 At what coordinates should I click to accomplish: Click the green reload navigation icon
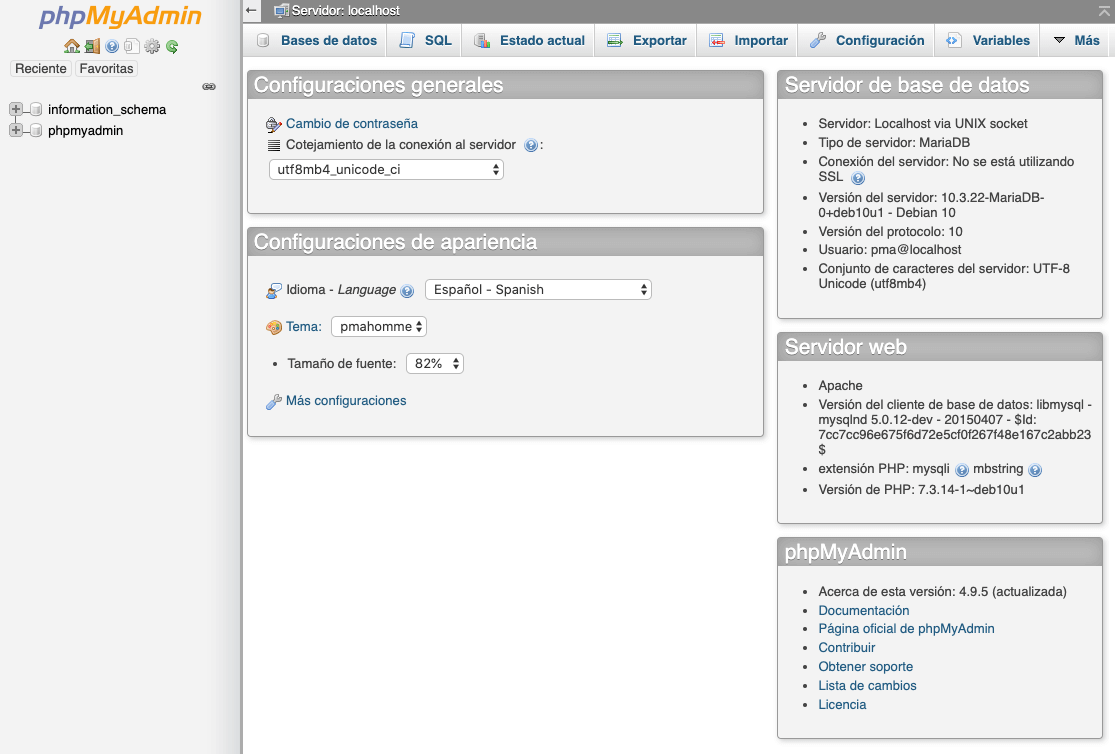point(171,47)
